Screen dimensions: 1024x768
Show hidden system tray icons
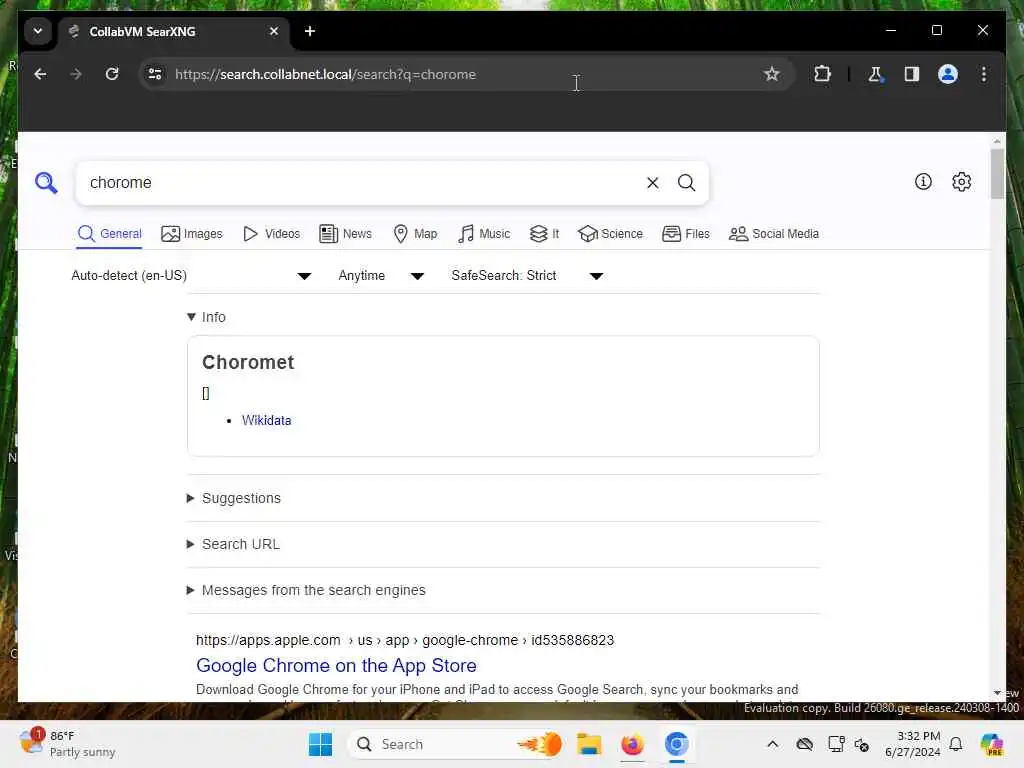click(x=772, y=744)
